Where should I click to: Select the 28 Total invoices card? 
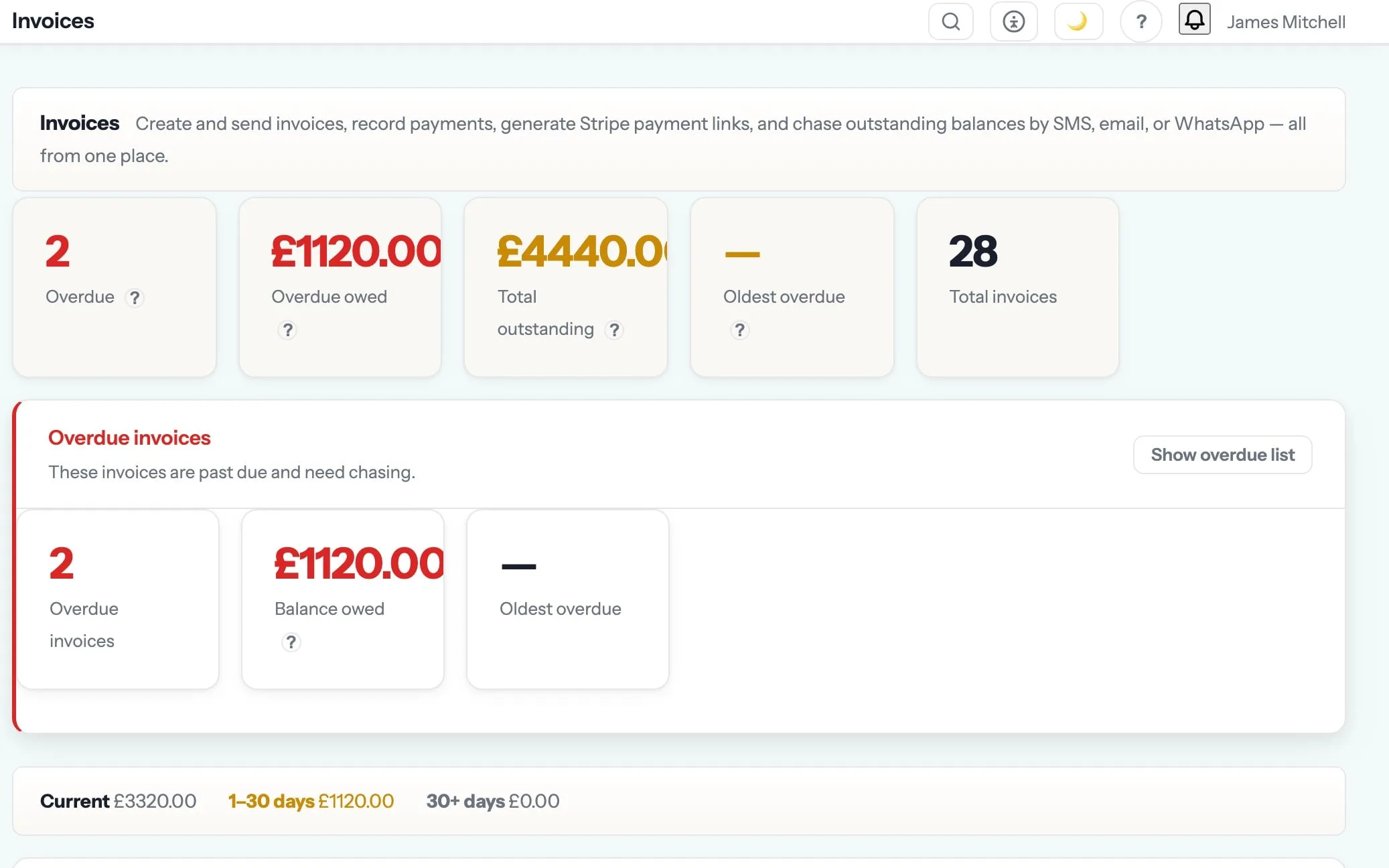click(x=1017, y=287)
